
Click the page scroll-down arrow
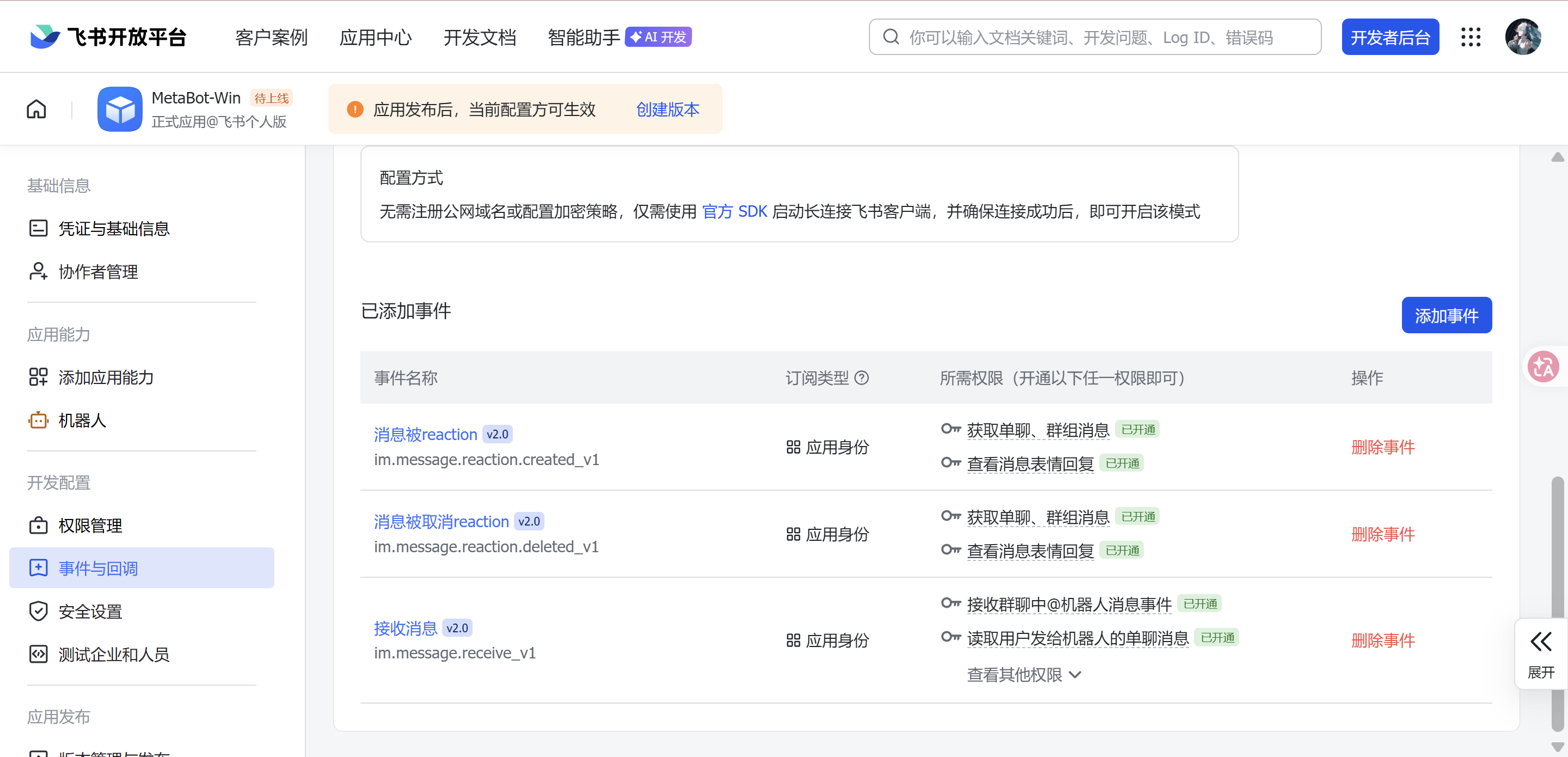pos(1557,747)
